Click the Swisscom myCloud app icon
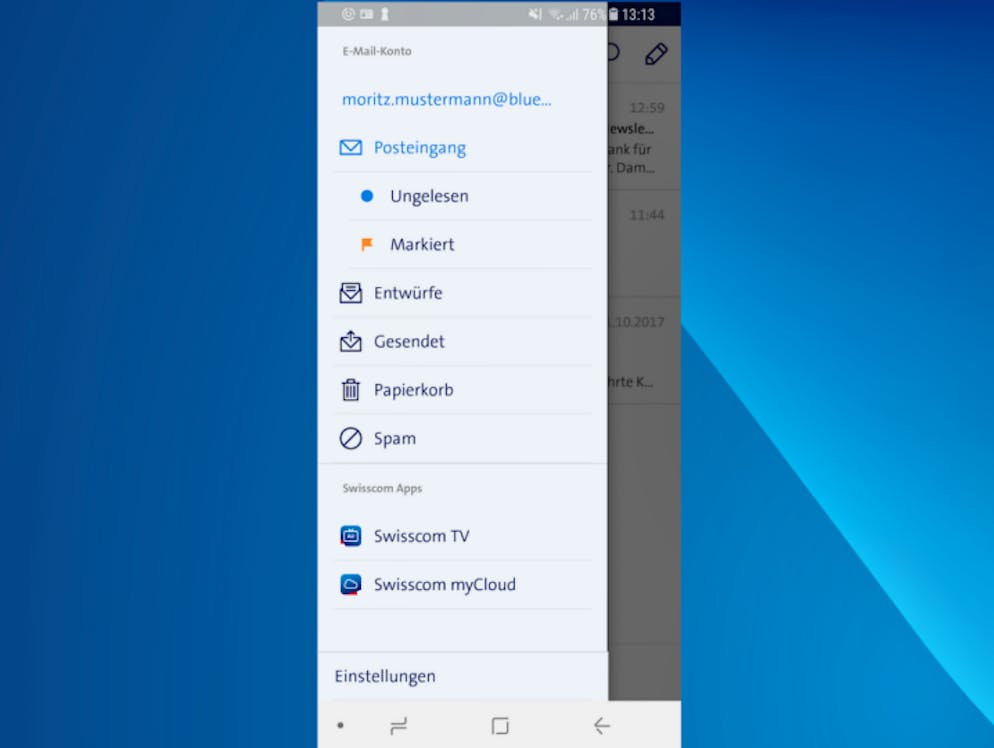This screenshot has width=994, height=748. pos(351,584)
